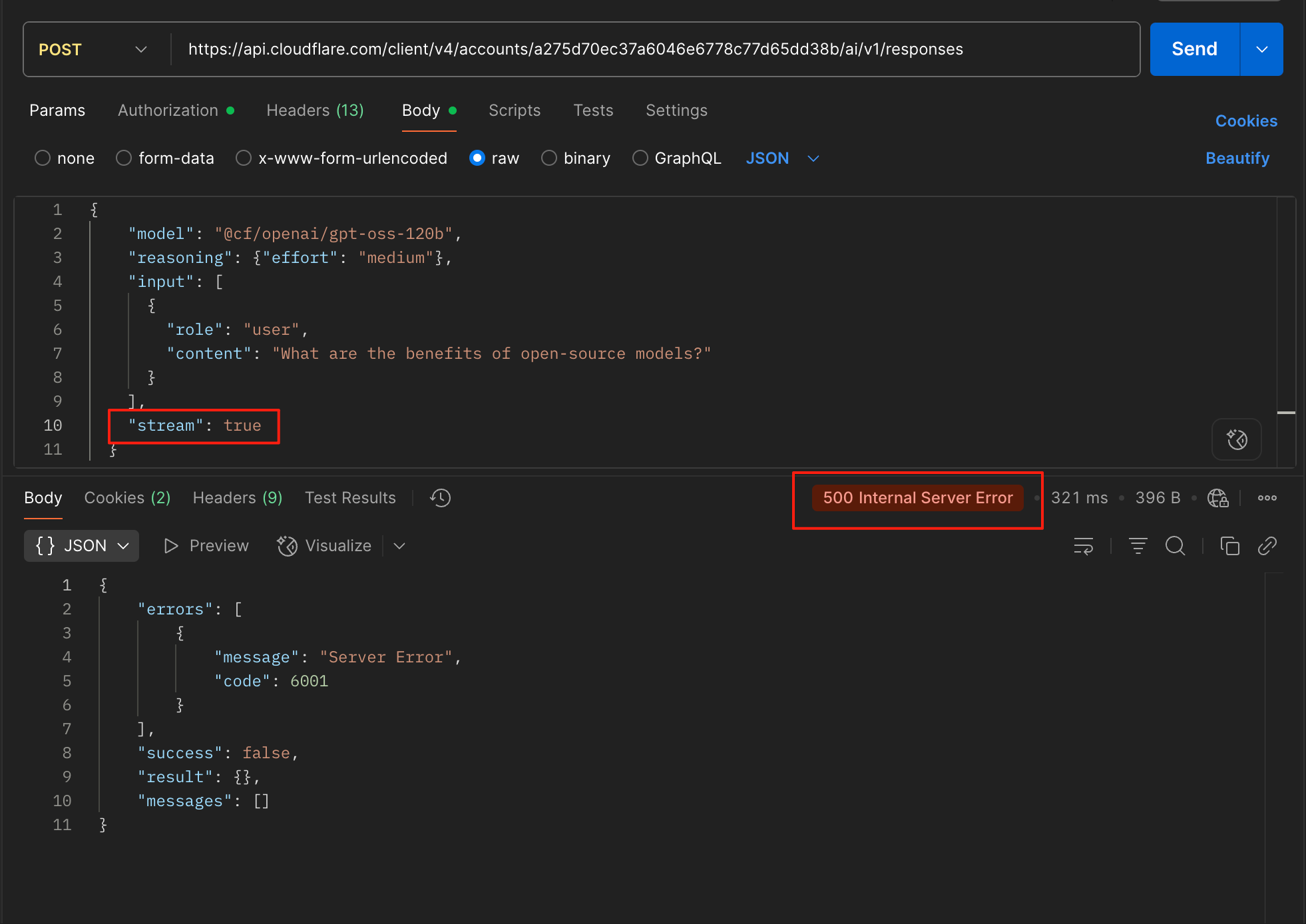The height and width of the screenshot is (924, 1306).
Task: Click the filter response icon
Action: pos(1138,546)
